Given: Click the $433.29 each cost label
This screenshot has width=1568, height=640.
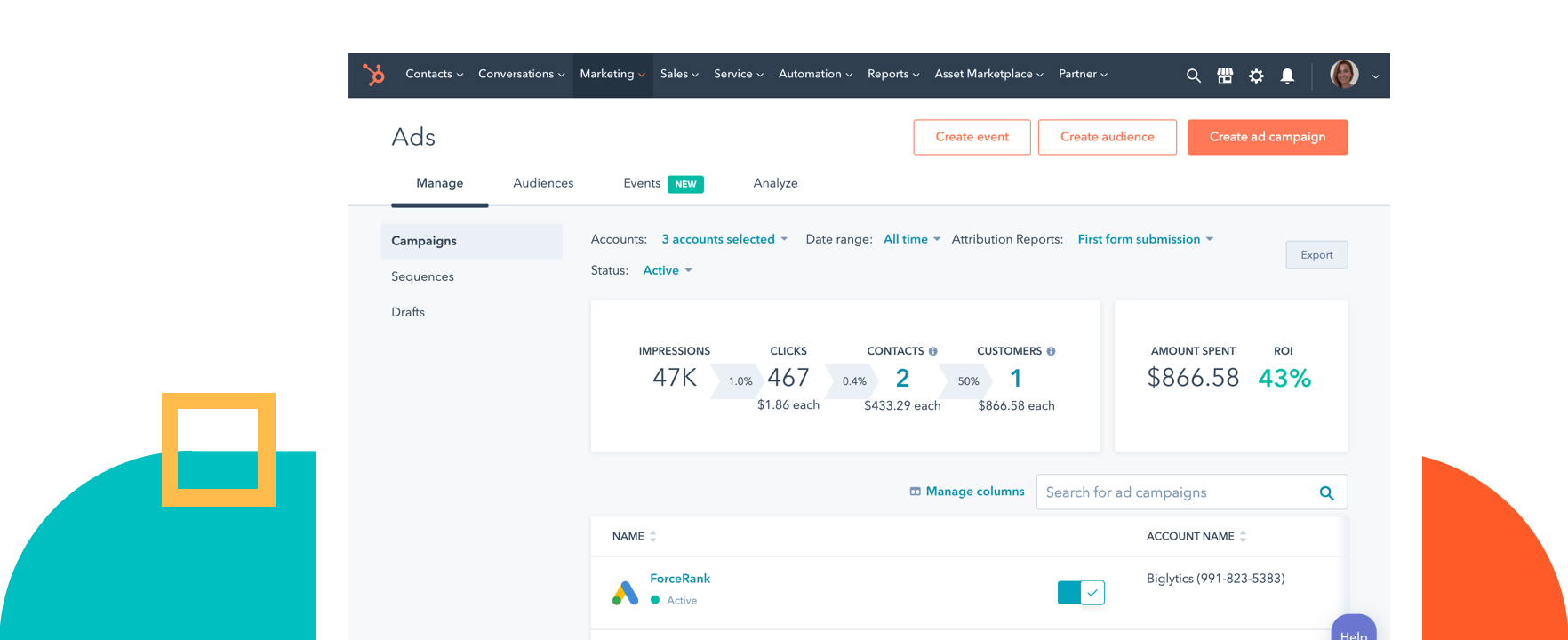Looking at the screenshot, I should [x=902, y=405].
